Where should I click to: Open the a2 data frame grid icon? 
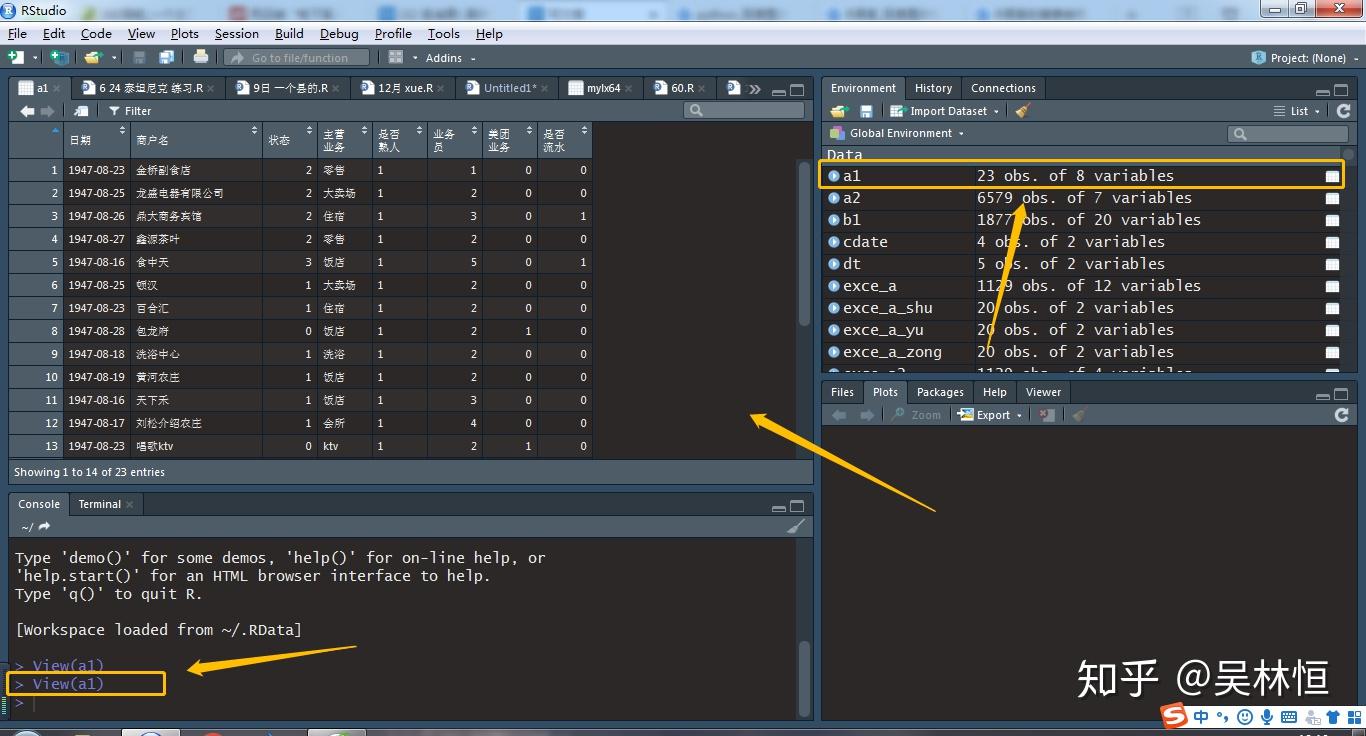click(x=1332, y=198)
